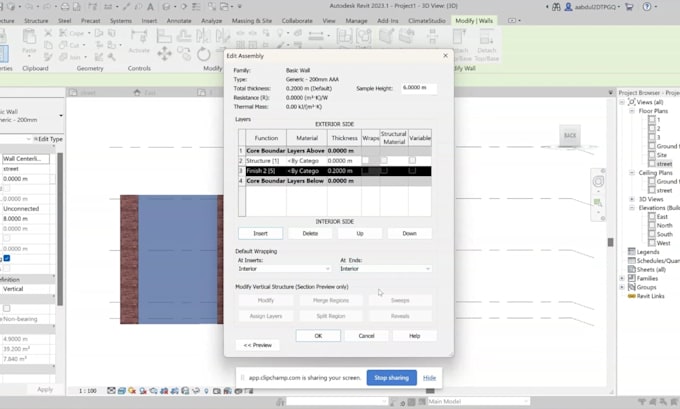The height and width of the screenshot is (409, 680).
Task: Open the Massing & Site ribbon tab
Action: point(252,20)
